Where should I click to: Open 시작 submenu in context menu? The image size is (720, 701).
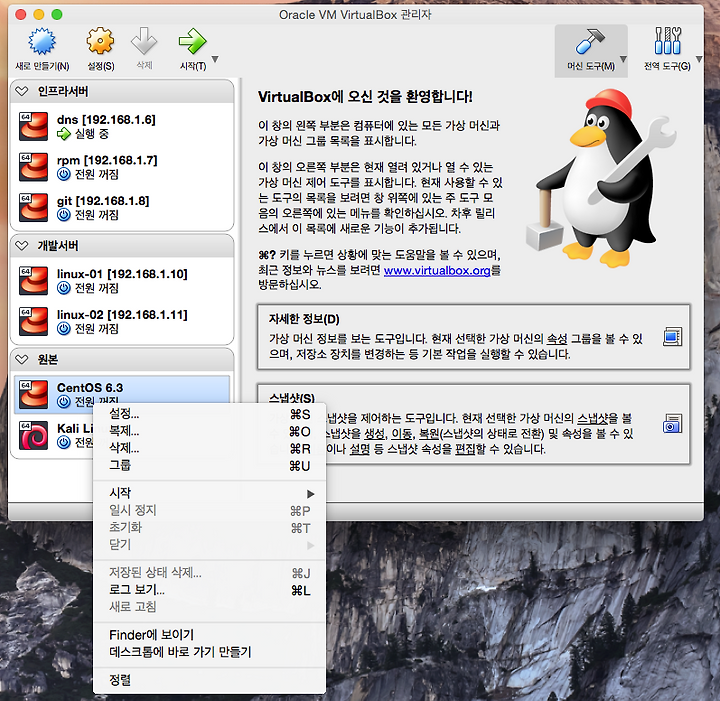[209, 493]
